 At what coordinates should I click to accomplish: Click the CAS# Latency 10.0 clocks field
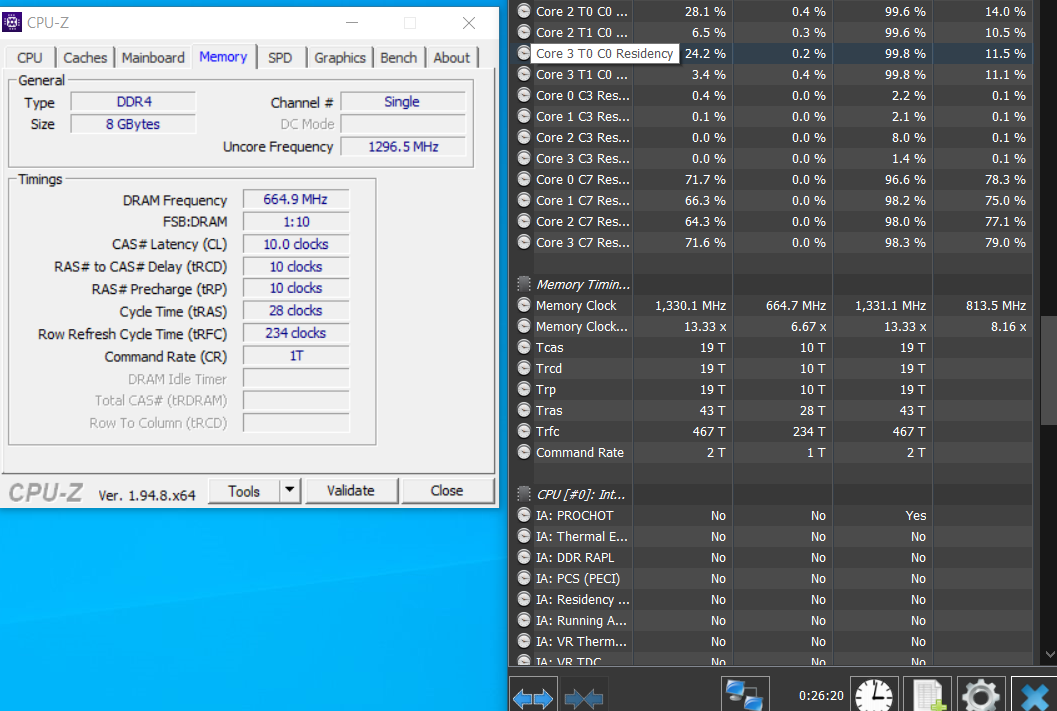click(x=296, y=244)
